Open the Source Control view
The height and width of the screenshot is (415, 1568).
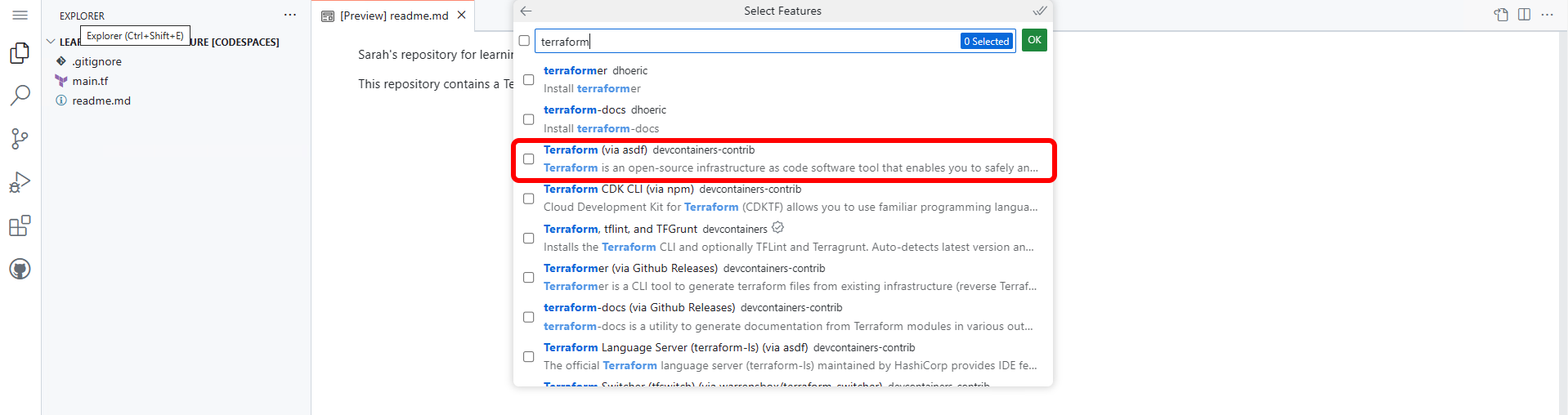click(20, 139)
